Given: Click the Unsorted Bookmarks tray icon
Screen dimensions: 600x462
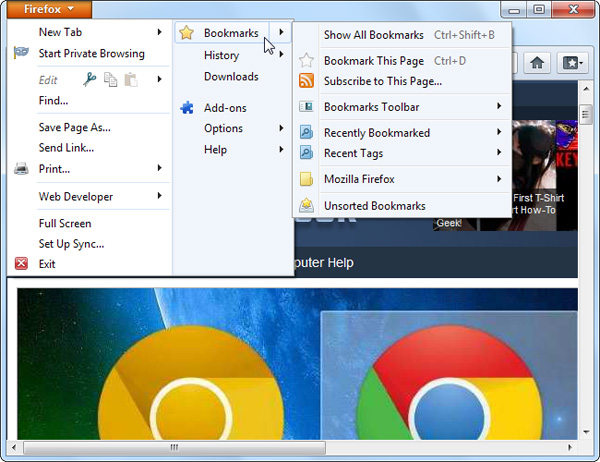Looking at the screenshot, I should click(x=306, y=206).
